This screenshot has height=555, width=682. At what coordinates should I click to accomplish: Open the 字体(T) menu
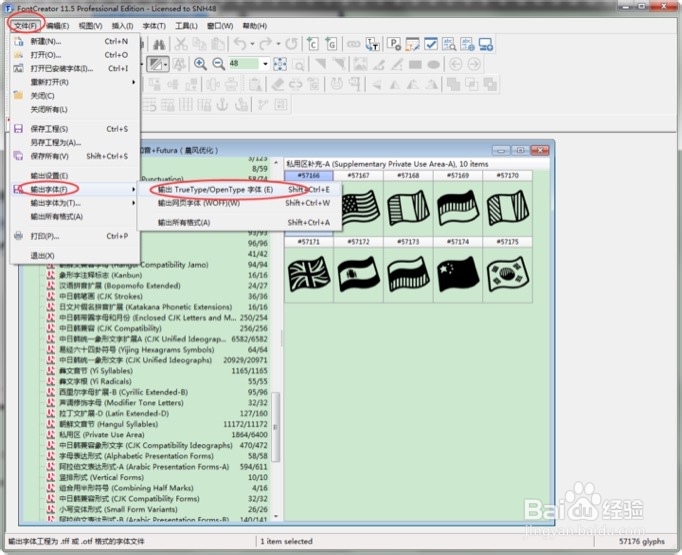(x=154, y=26)
